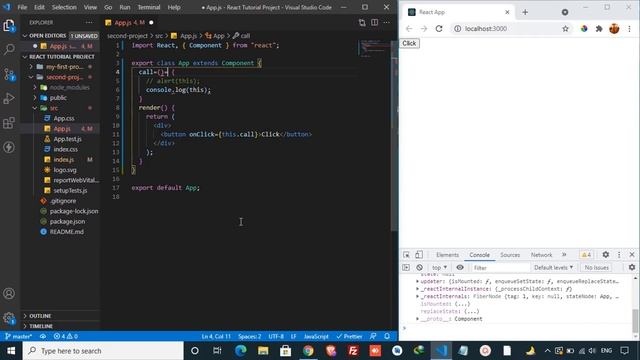Screen dimensions: 640x360
Task: Open Manage gear in VS Code activity bar
Action: (9, 318)
